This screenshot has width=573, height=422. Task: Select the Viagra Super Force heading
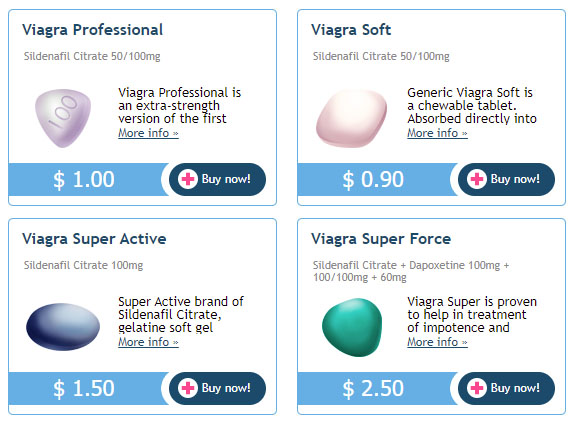(381, 239)
